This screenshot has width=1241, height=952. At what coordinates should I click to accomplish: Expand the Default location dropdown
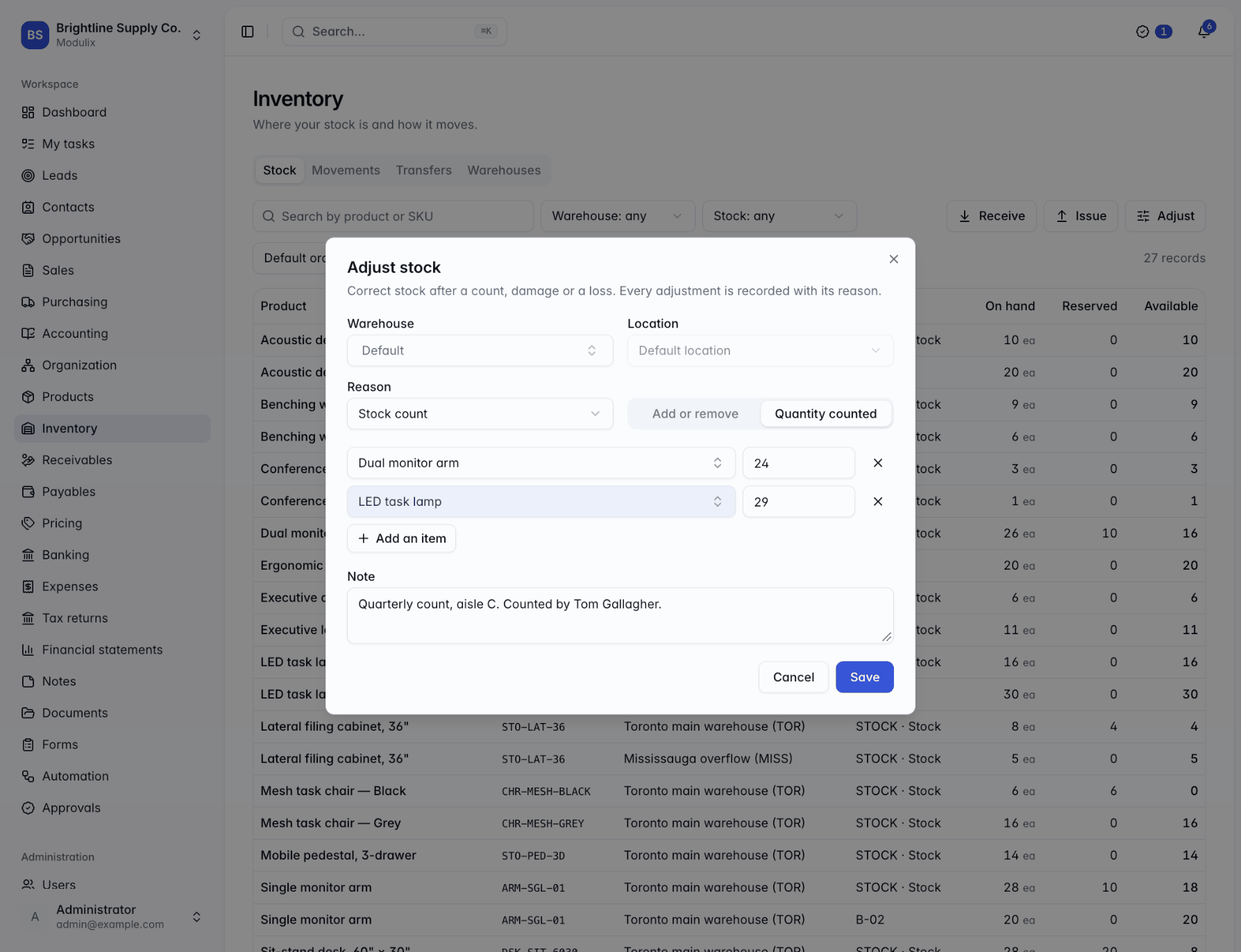[x=760, y=350]
